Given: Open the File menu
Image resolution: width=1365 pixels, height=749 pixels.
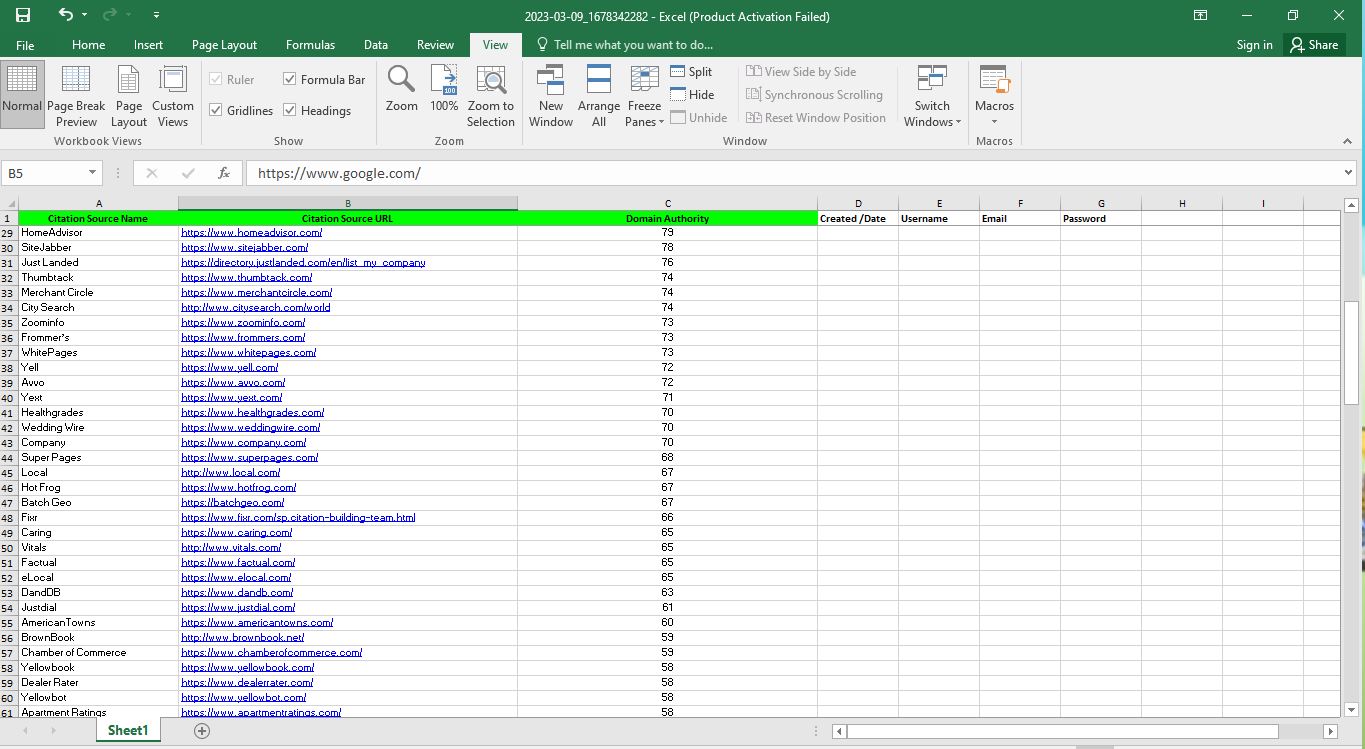Looking at the screenshot, I should 25,45.
